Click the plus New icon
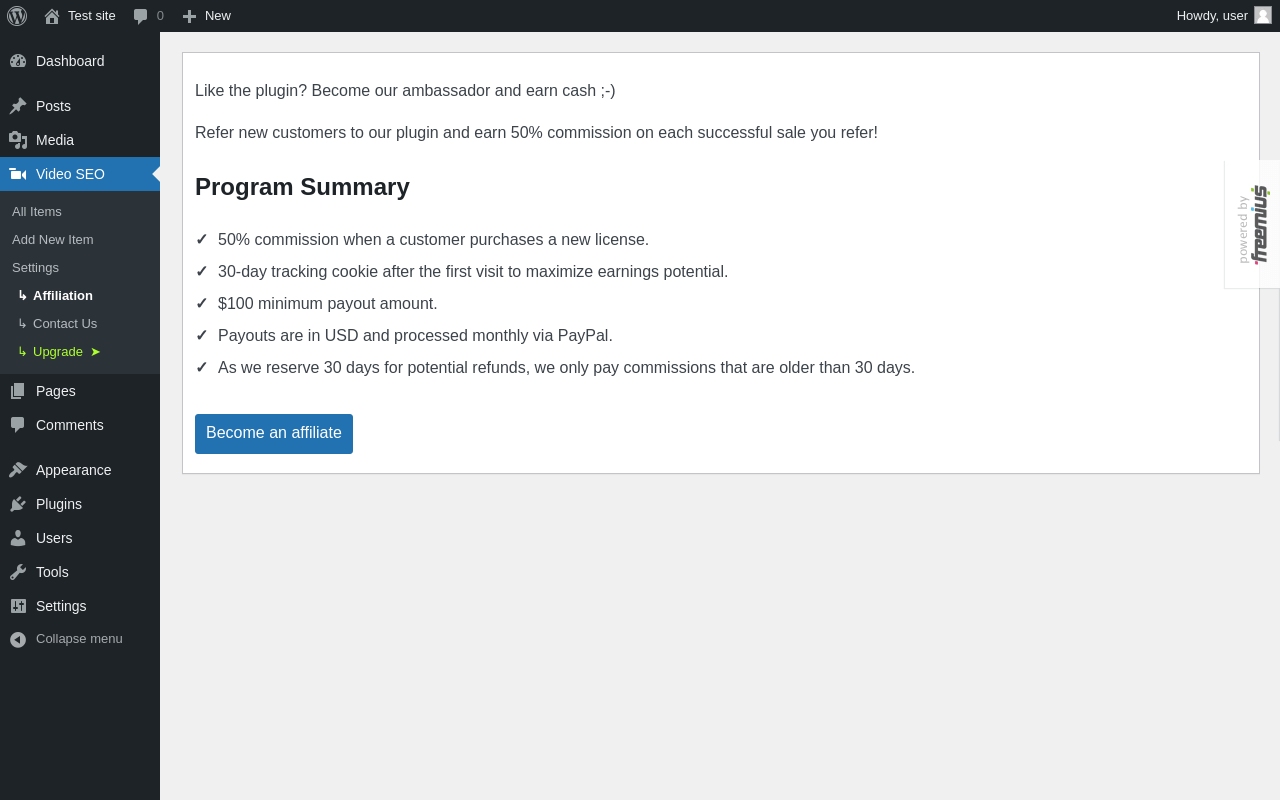The image size is (1280, 800). pyautogui.click(x=189, y=16)
